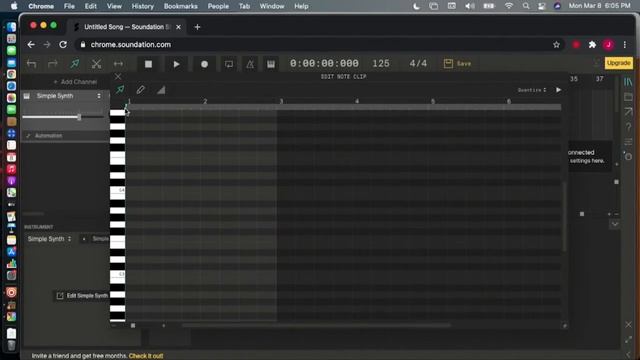Open the History menu
The width and height of the screenshot is (640, 360).
[x=142, y=6]
